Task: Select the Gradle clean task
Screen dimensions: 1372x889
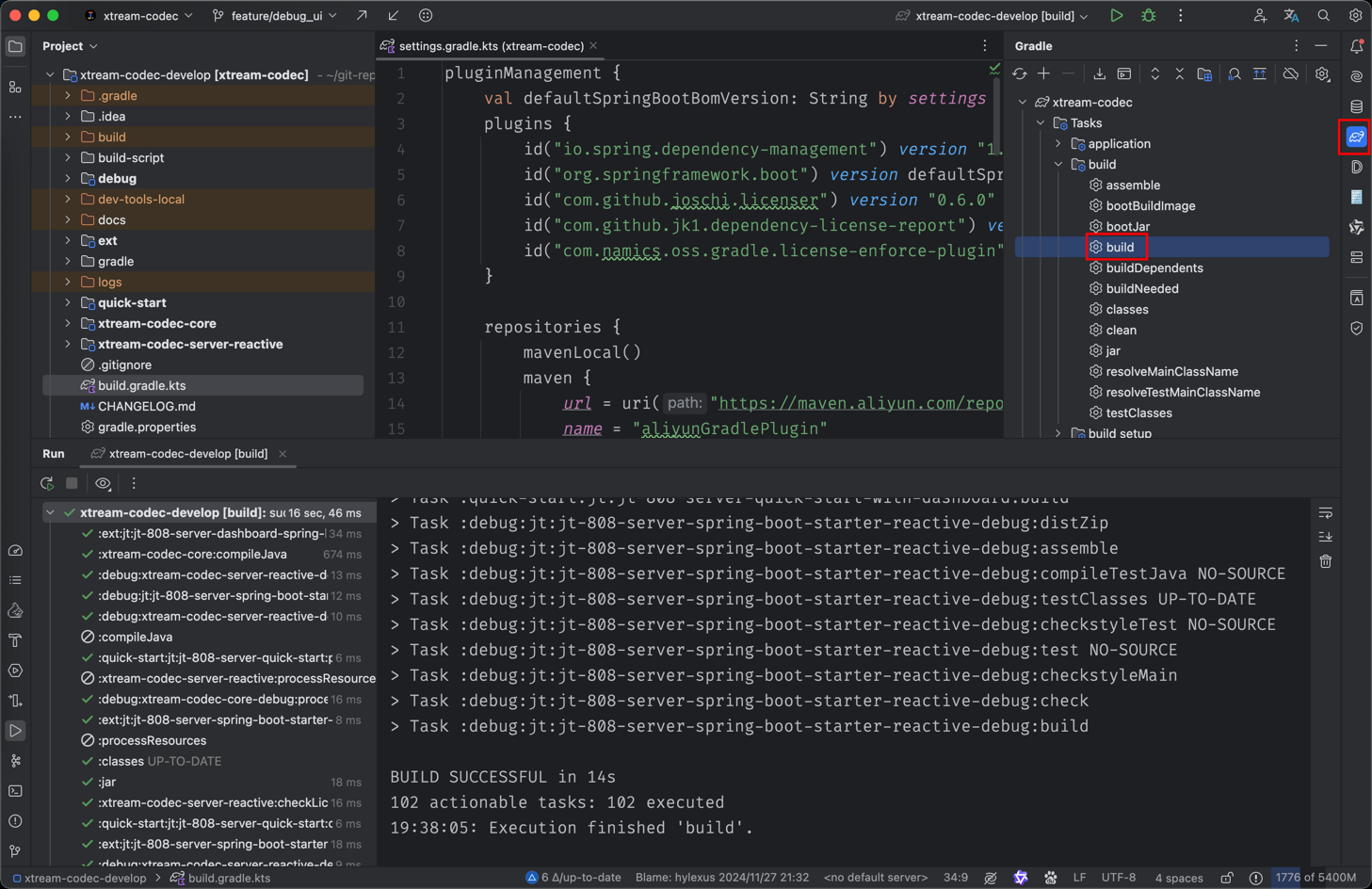Action: pyautogui.click(x=1121, y=331)
